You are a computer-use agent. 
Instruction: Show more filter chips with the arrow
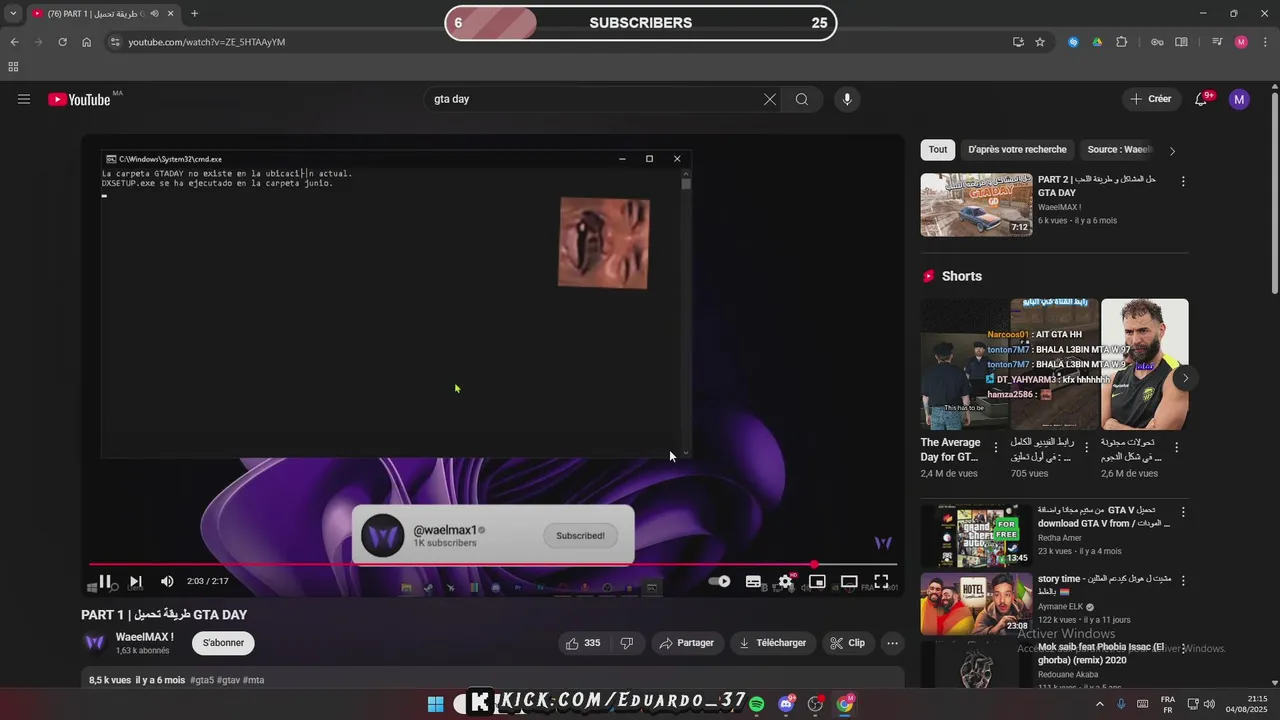pos(1173,151)
